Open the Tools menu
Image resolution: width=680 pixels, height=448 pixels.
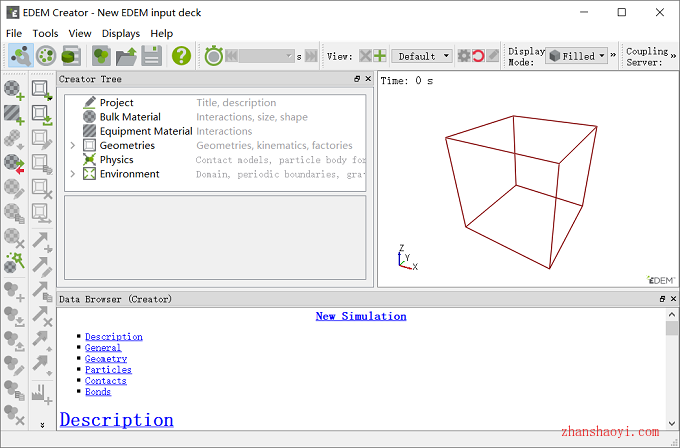[45, 33]
